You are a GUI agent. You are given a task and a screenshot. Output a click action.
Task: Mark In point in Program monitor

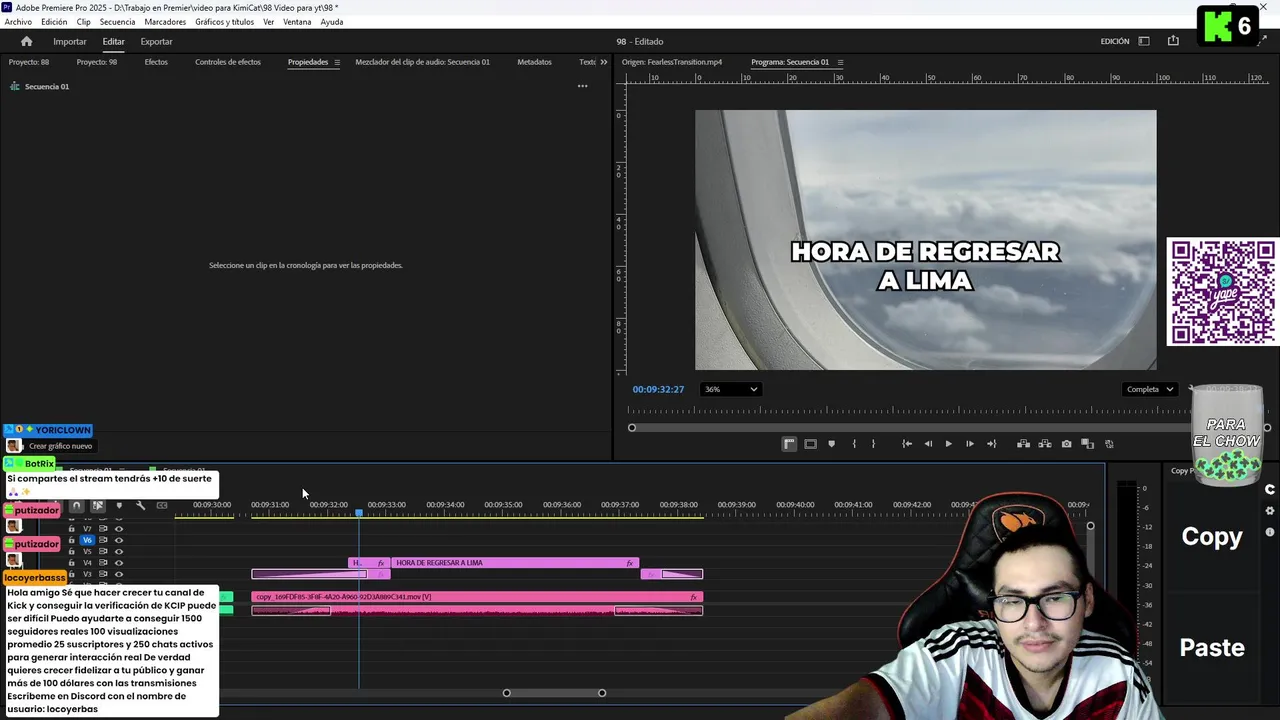[853, 444]
